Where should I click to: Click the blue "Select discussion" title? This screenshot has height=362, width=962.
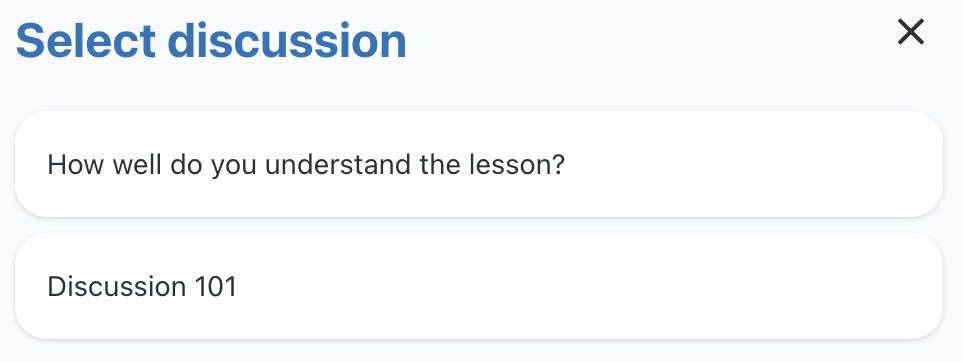(211, 41)
